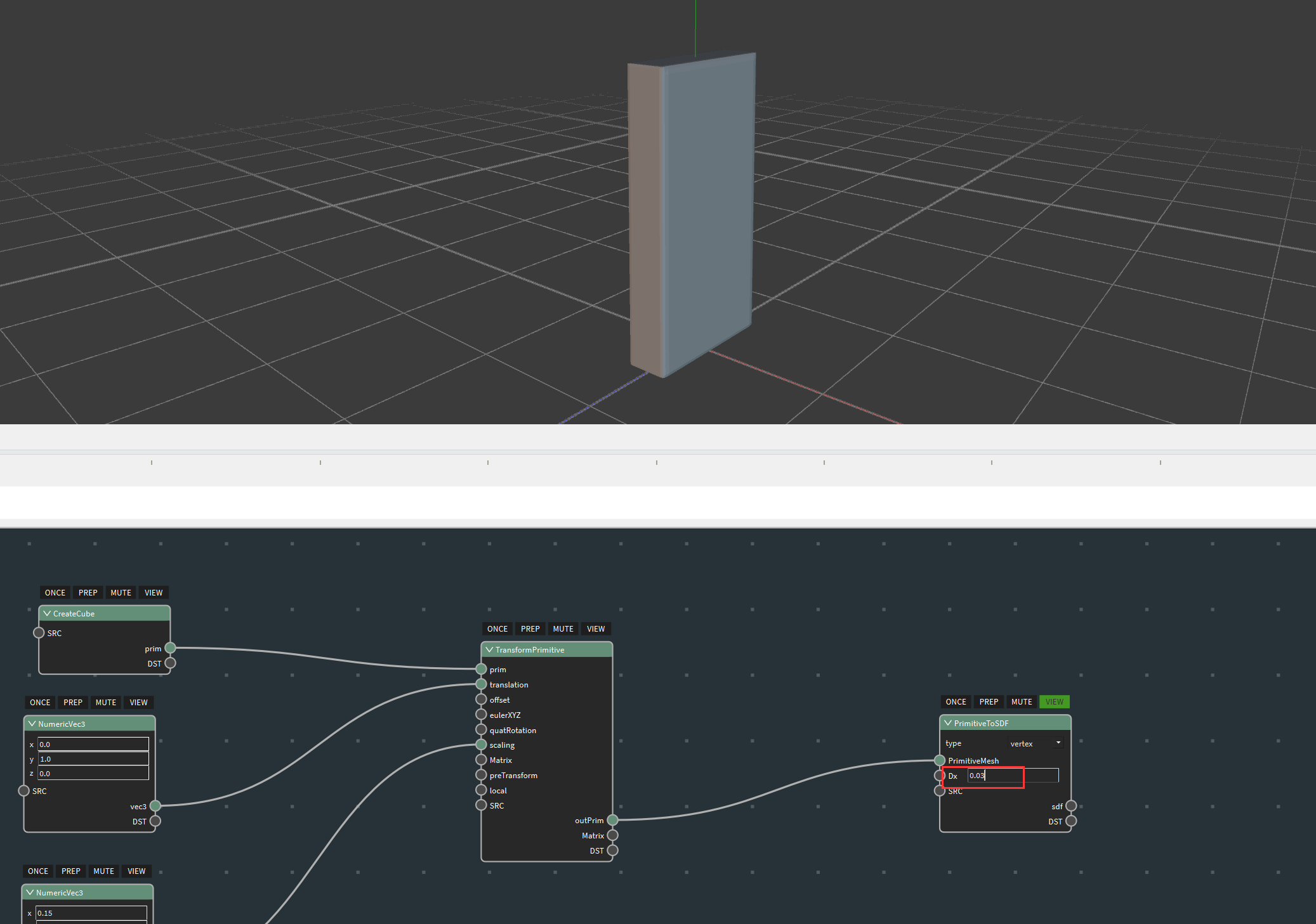
Task: Toggle ONCE on the PrimitiveToSDF node
Action: (956, 701)
